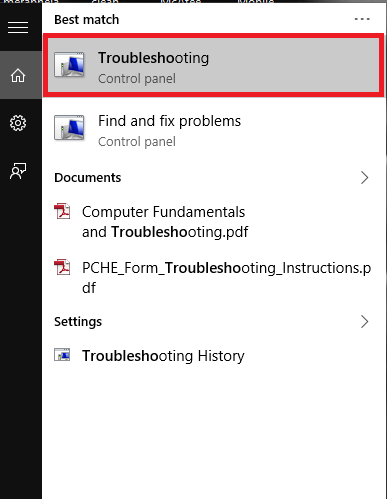Image resolution: width=387 pixels, height=499 pixels.
Task: Open the settings gear icon
Action: point(18,123)
